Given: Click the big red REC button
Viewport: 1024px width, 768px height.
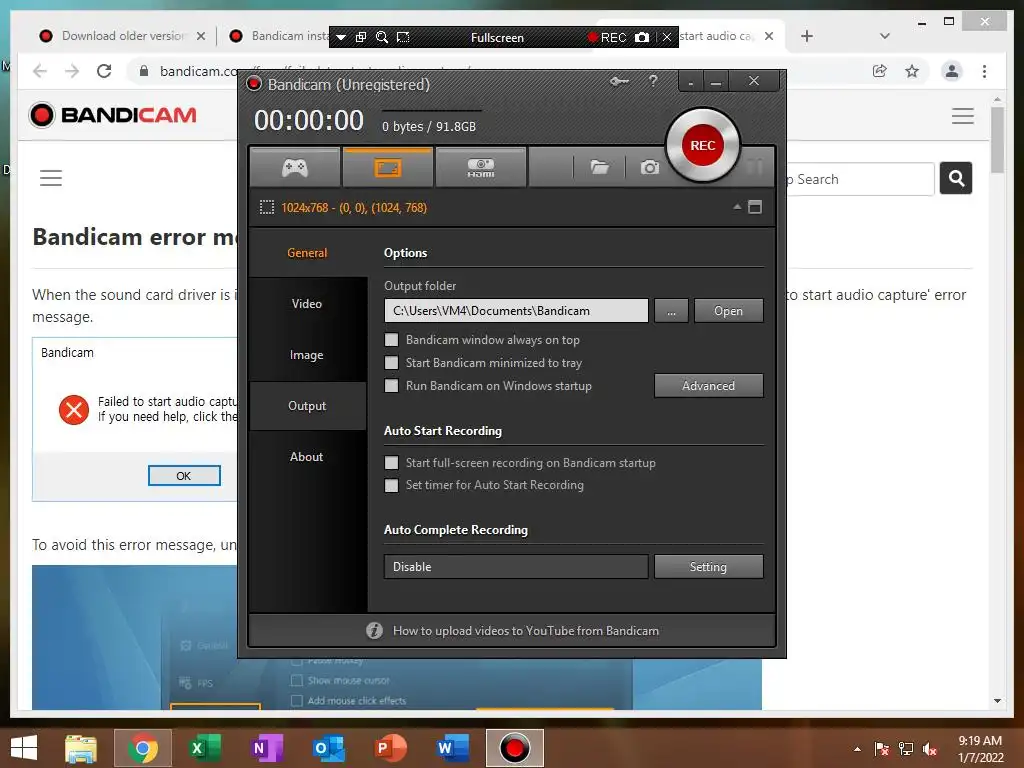Looking at the screenshot, I should coord(703,145).
